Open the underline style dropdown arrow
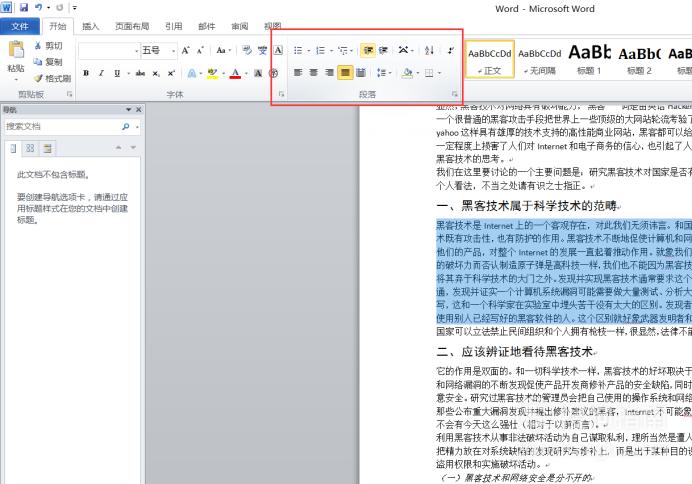The width and height of the screenshot is (692, 484). 128,73
